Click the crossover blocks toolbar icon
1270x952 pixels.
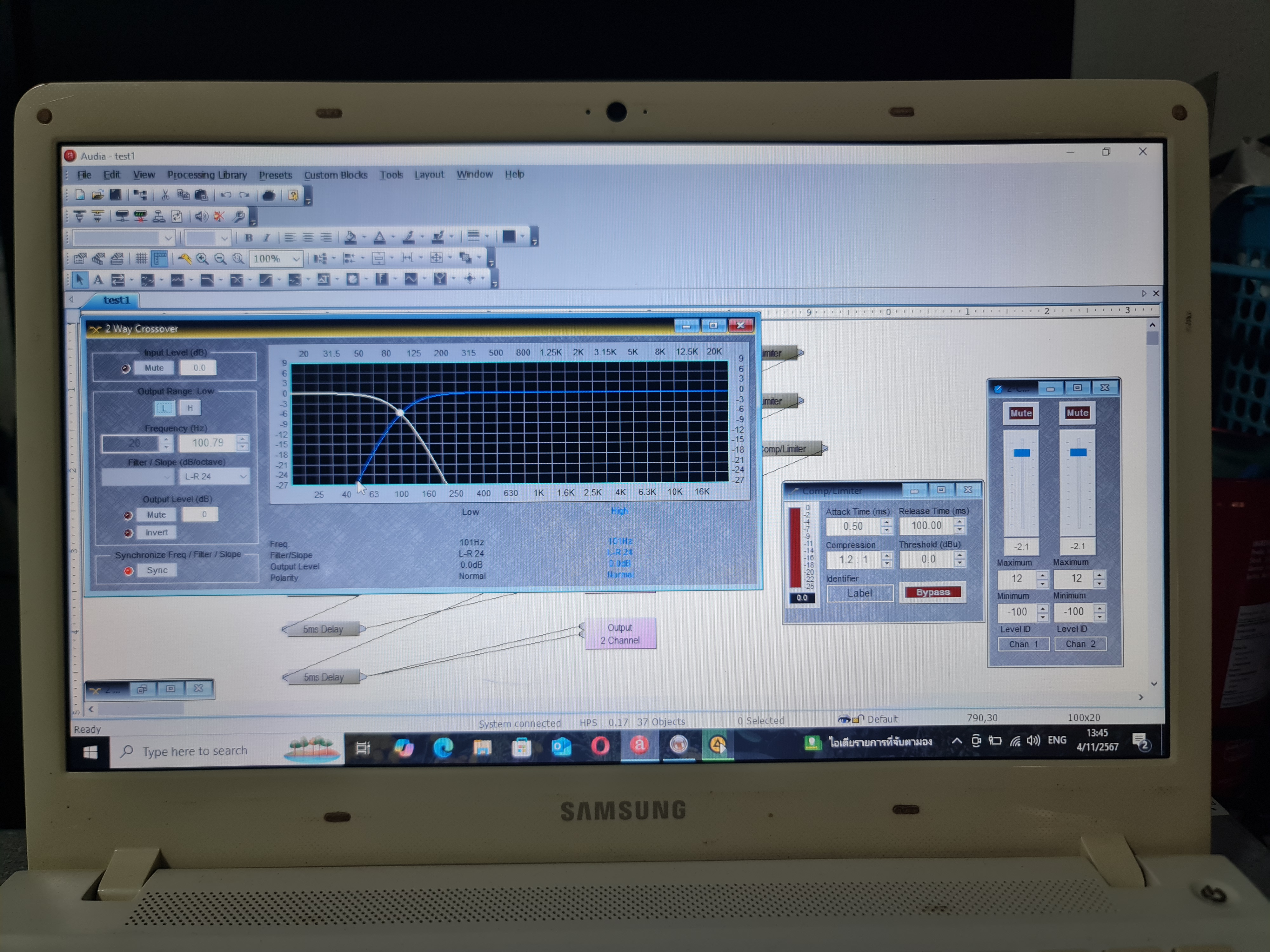point(236,280)
